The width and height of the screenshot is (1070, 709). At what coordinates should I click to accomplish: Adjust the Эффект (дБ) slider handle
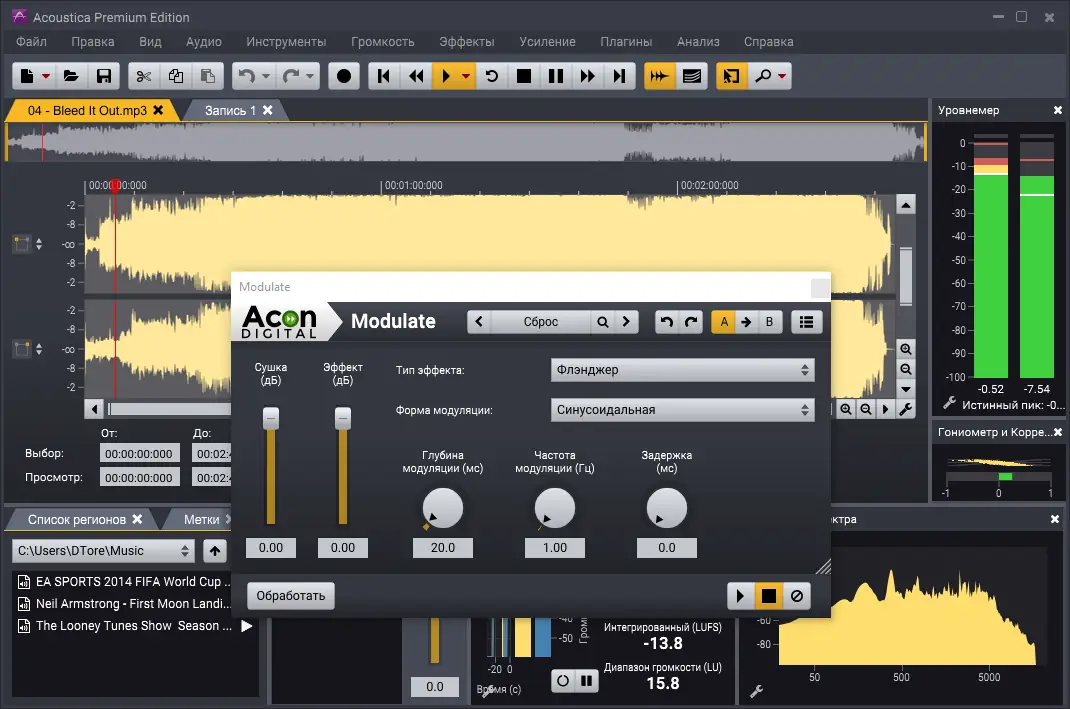(x=343, y=418)
